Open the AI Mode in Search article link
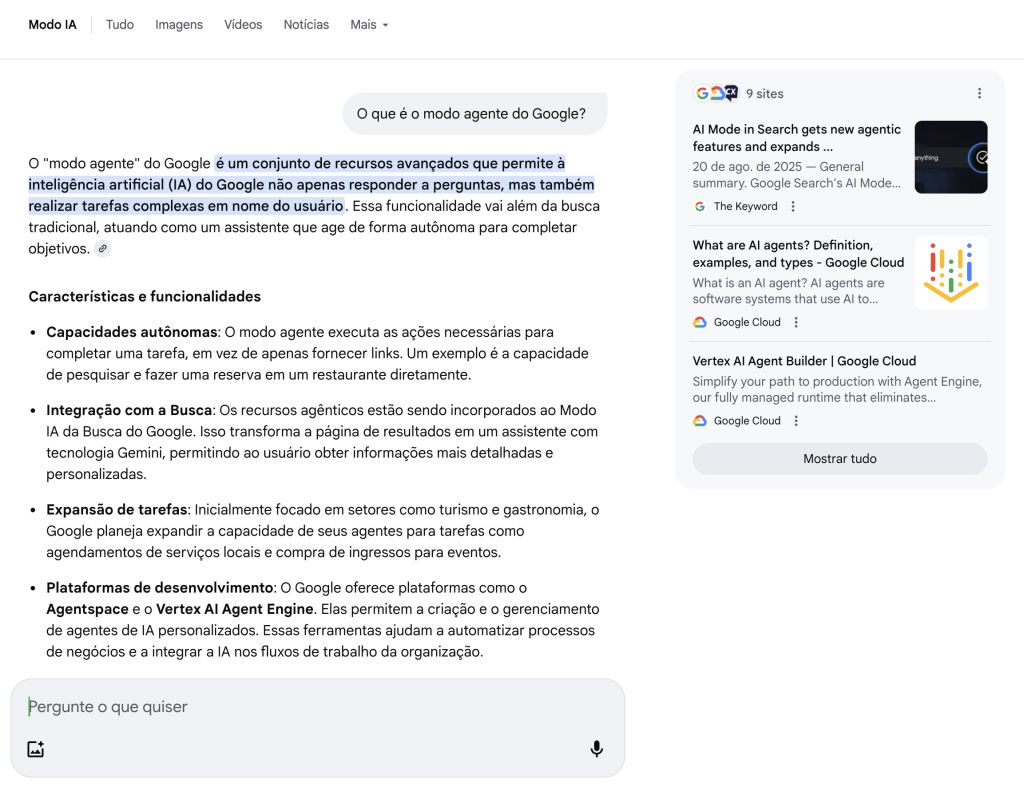This screenshot has height=807, width=1024. (x=796, y=138)
